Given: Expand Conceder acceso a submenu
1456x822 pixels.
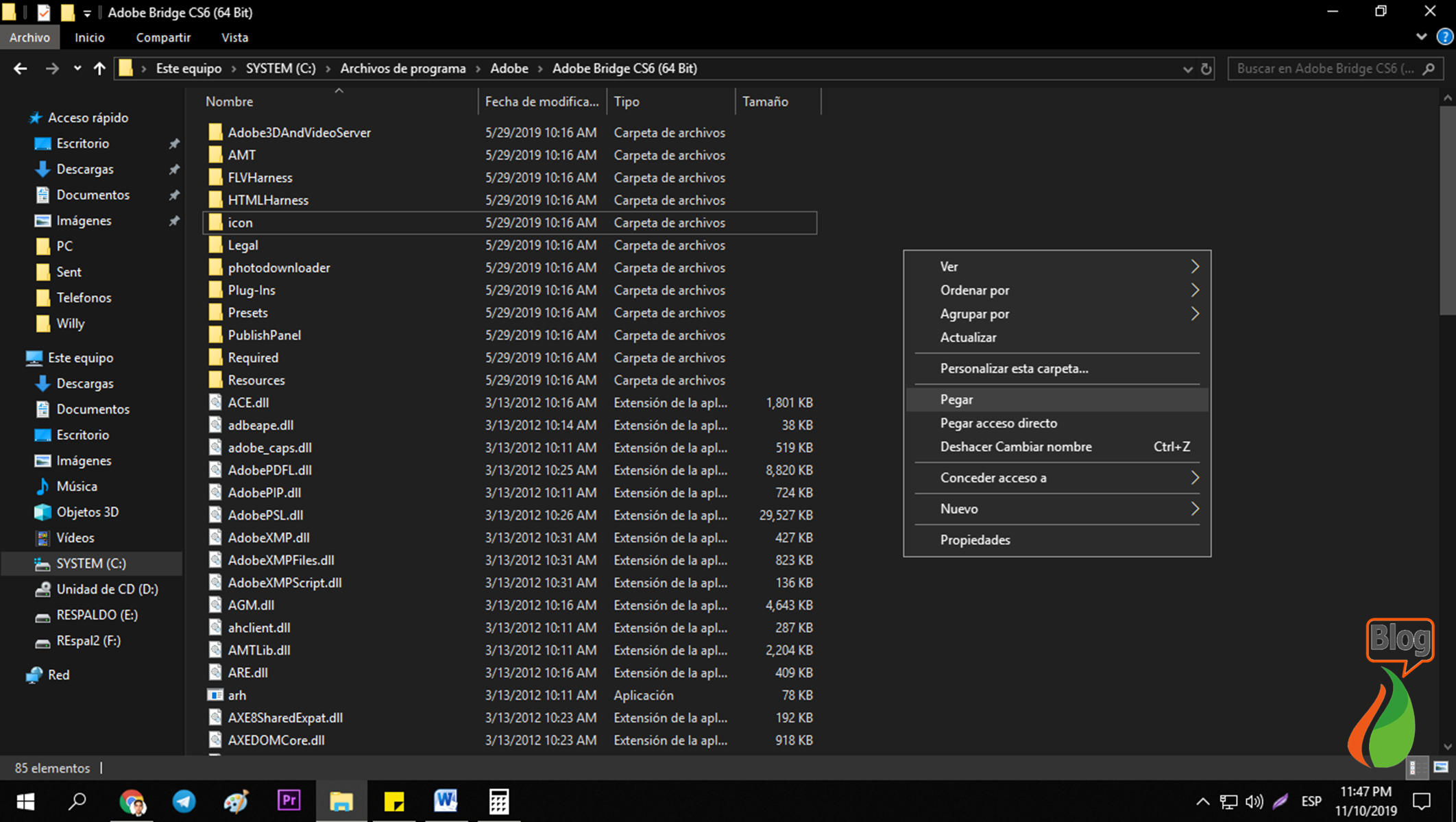Looking at the screenshot, I should point(1057,478).
